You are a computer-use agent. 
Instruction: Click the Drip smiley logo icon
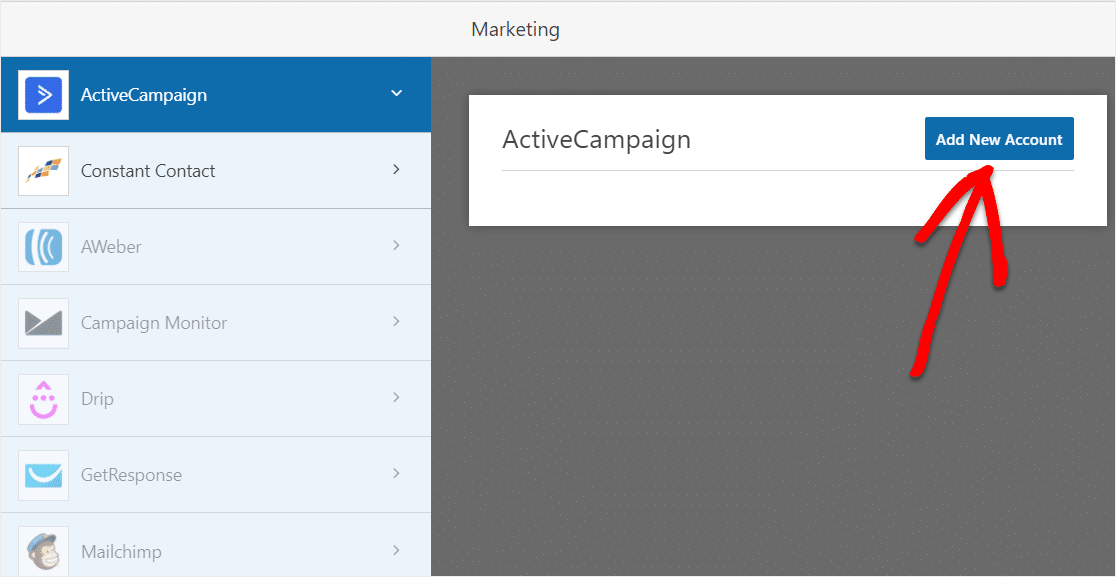point(43,399)
